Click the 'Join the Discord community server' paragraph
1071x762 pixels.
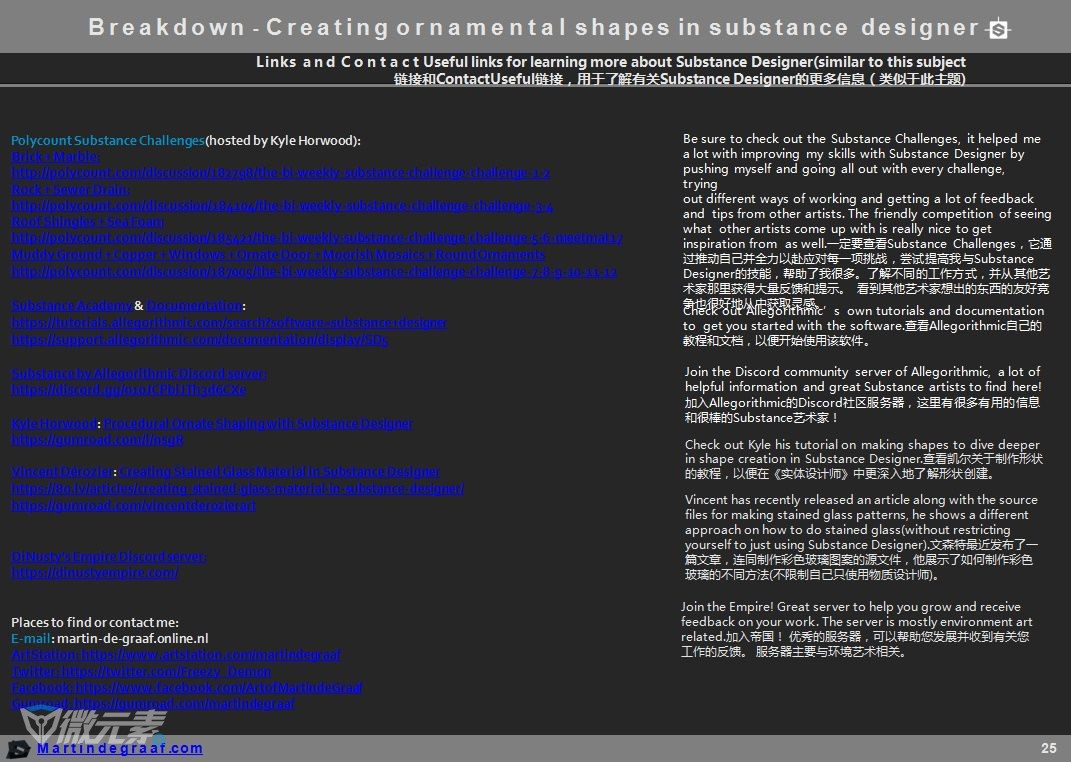[863, 394]
